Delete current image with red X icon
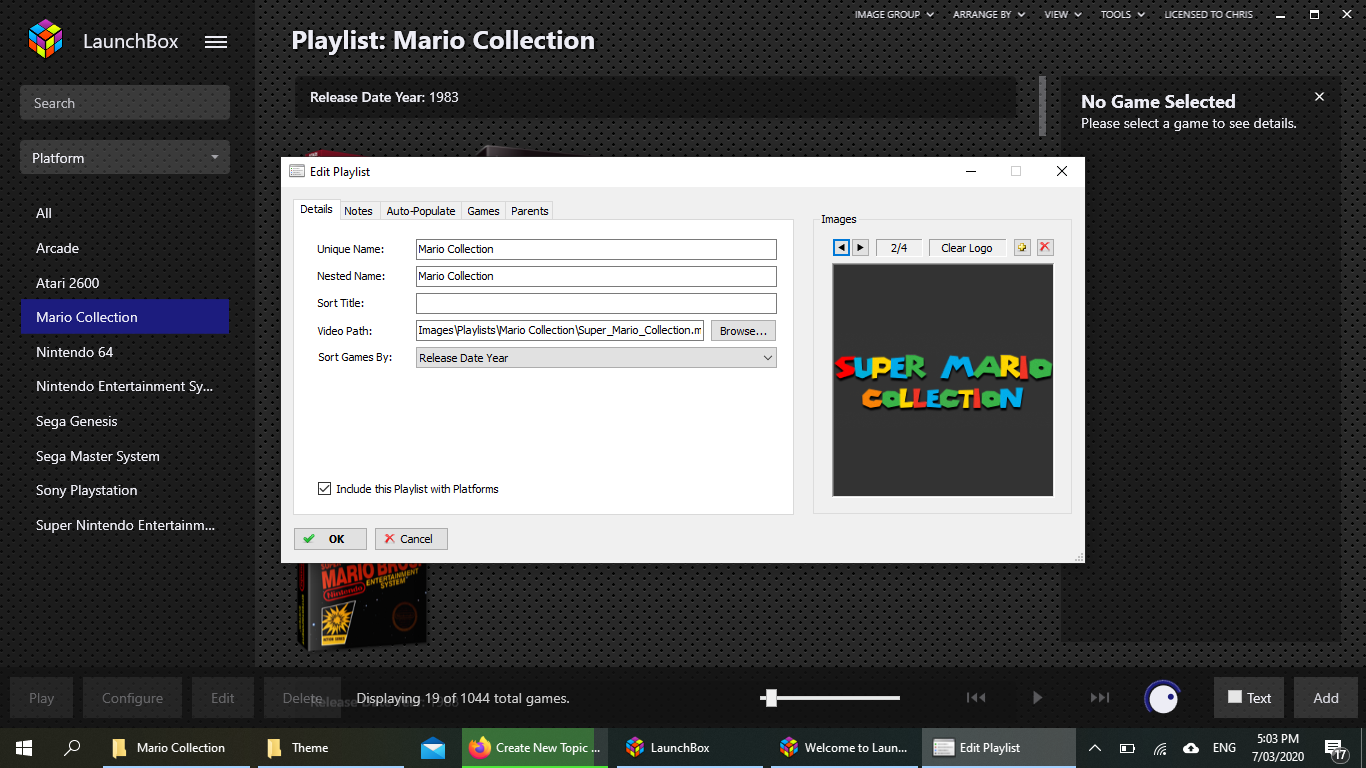The width and height of the screenshot is (1366, 768). click(1045, 247)
